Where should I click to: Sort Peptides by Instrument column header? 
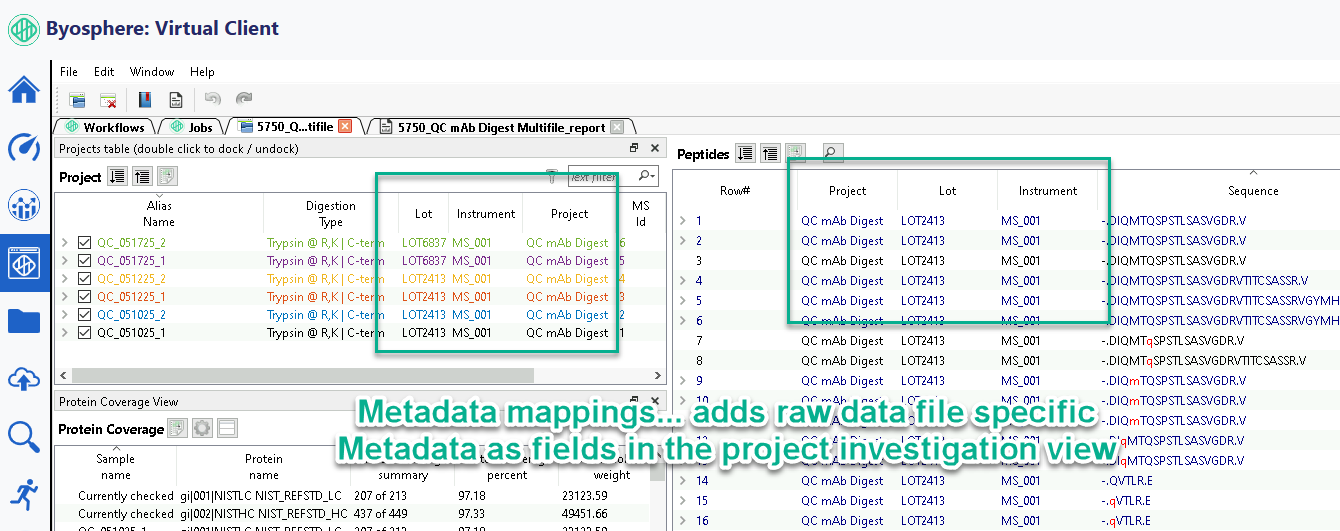[x=1047, y=191]
